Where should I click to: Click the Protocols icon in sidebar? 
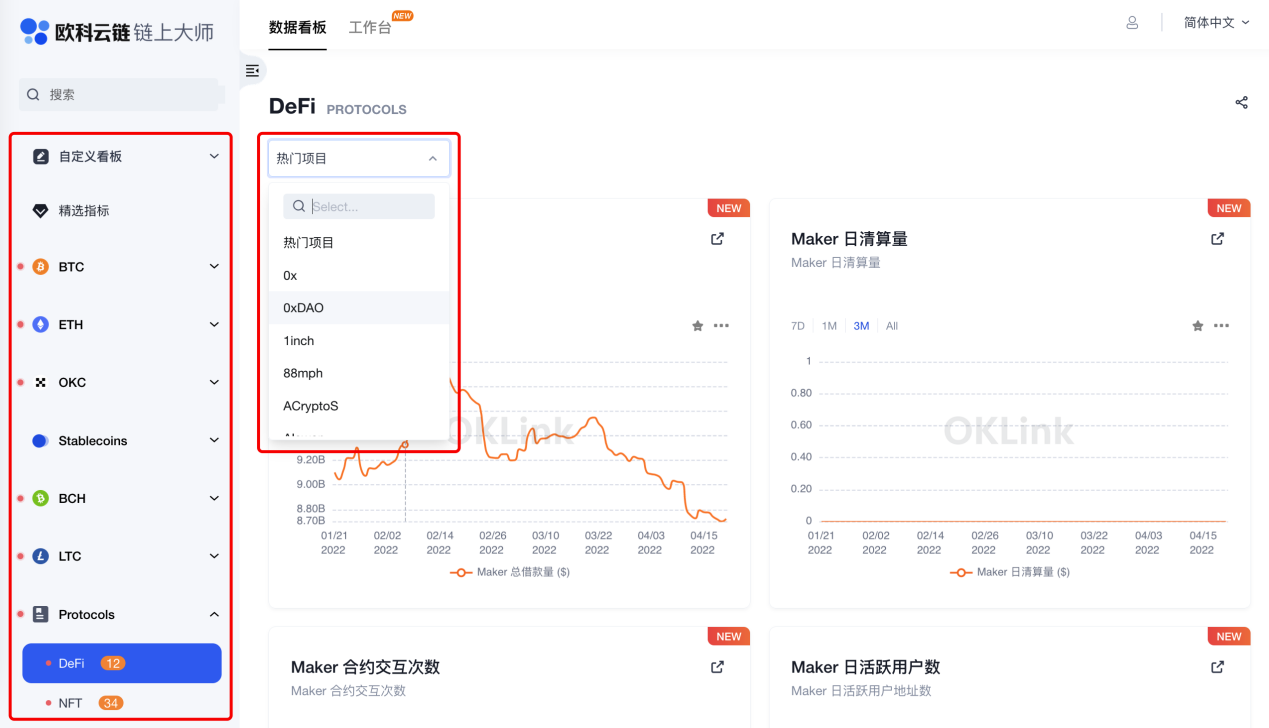[x=40, y=614]
